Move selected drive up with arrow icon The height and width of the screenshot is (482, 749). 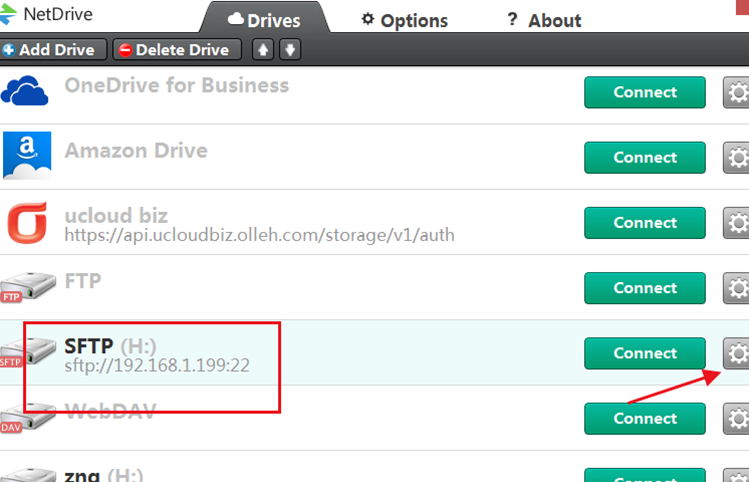click(263, 50)
